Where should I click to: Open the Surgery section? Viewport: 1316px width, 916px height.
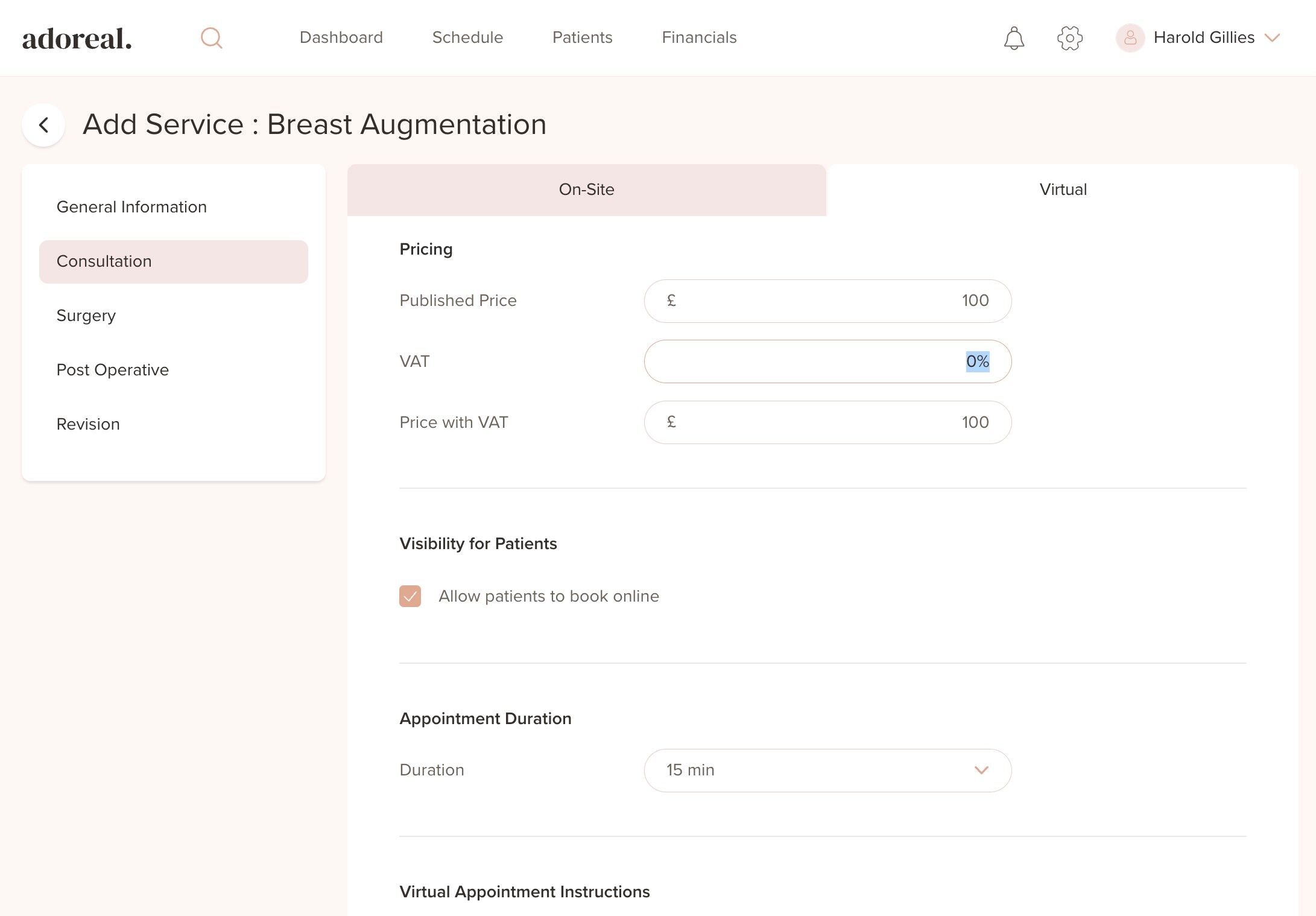86,316
